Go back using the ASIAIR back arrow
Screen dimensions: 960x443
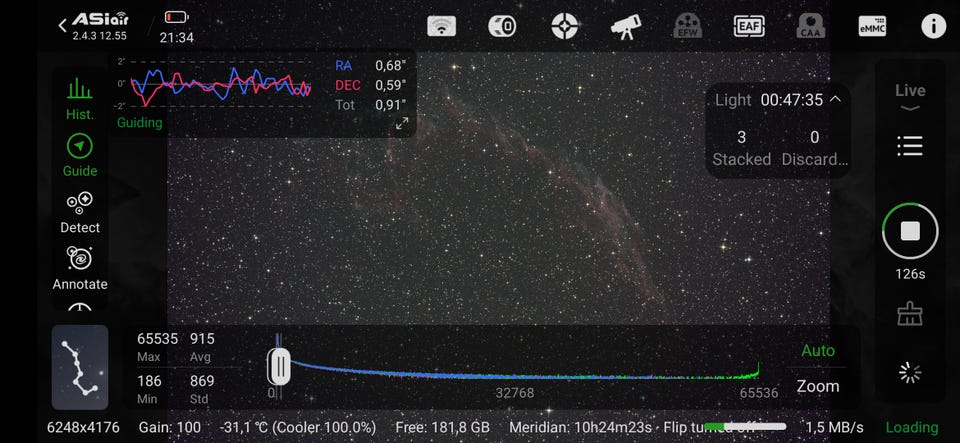click(62, 26)
